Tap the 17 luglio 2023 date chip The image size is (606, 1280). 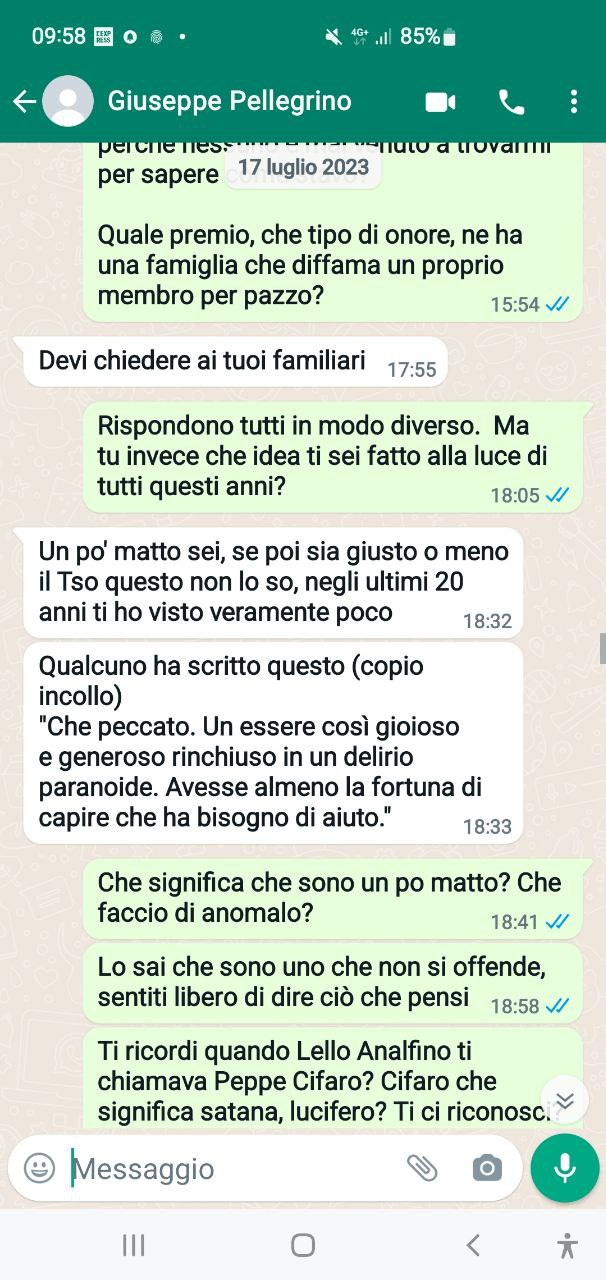[x=304, y=167]
